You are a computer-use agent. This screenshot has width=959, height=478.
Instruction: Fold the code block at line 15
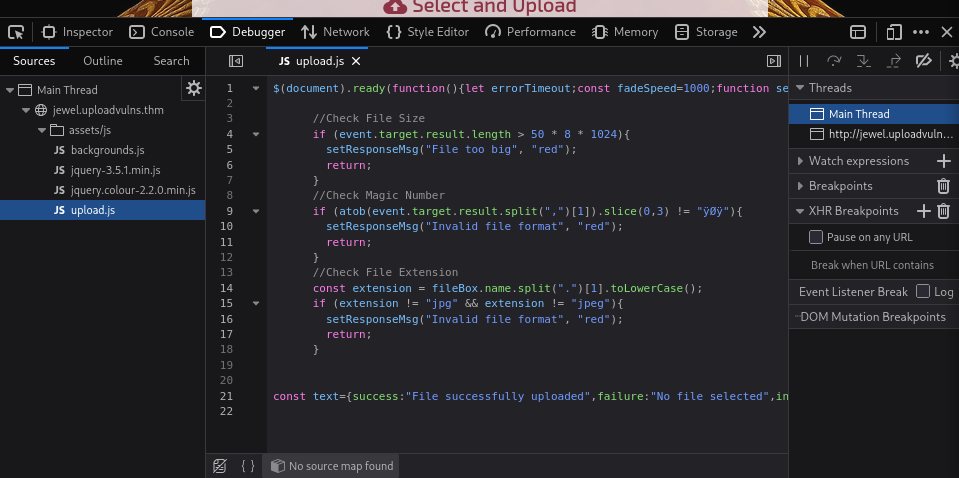click(256, 304)
